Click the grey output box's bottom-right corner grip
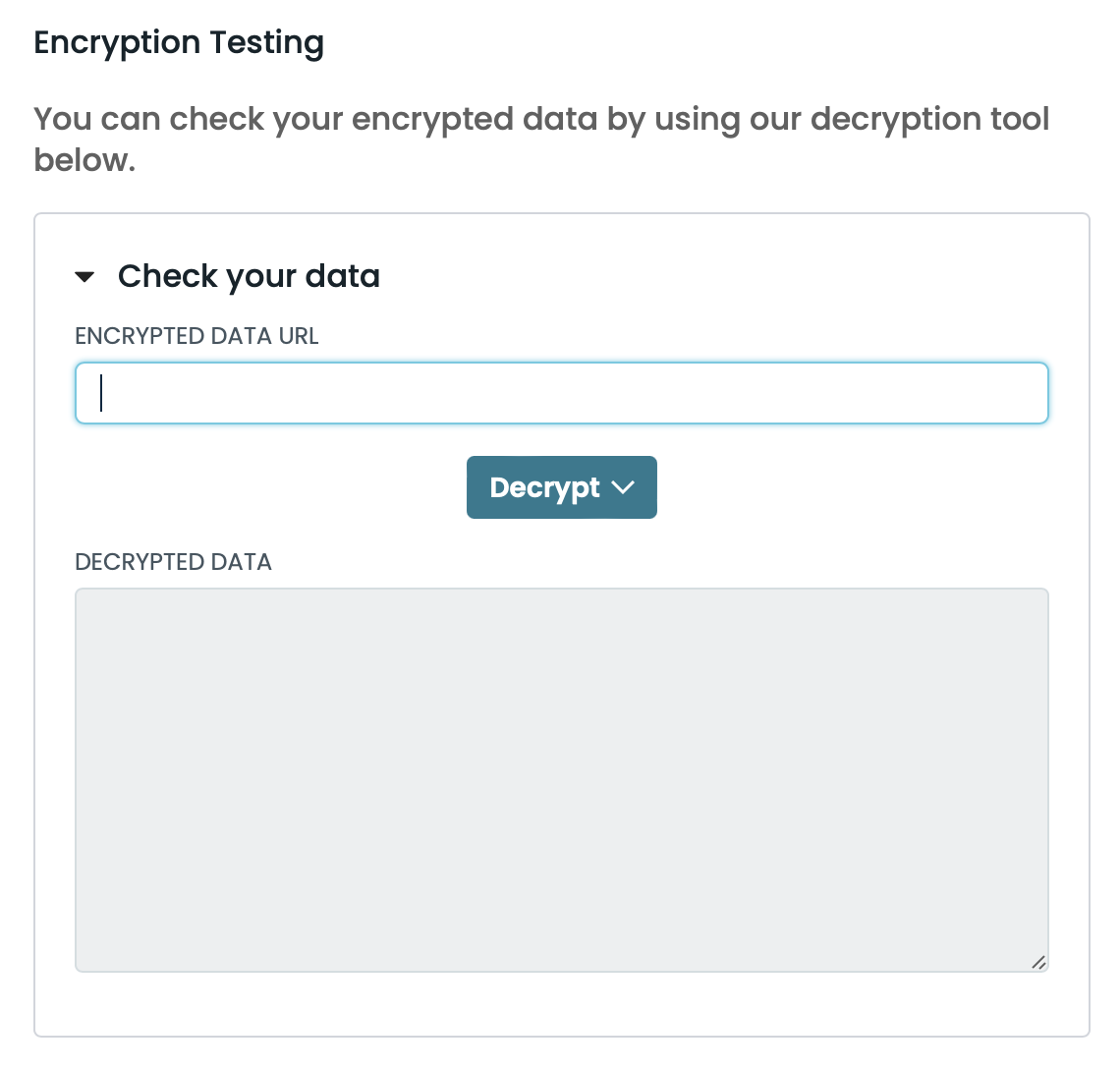Screen dimensions: 1120x1071 coord(1038,962)
